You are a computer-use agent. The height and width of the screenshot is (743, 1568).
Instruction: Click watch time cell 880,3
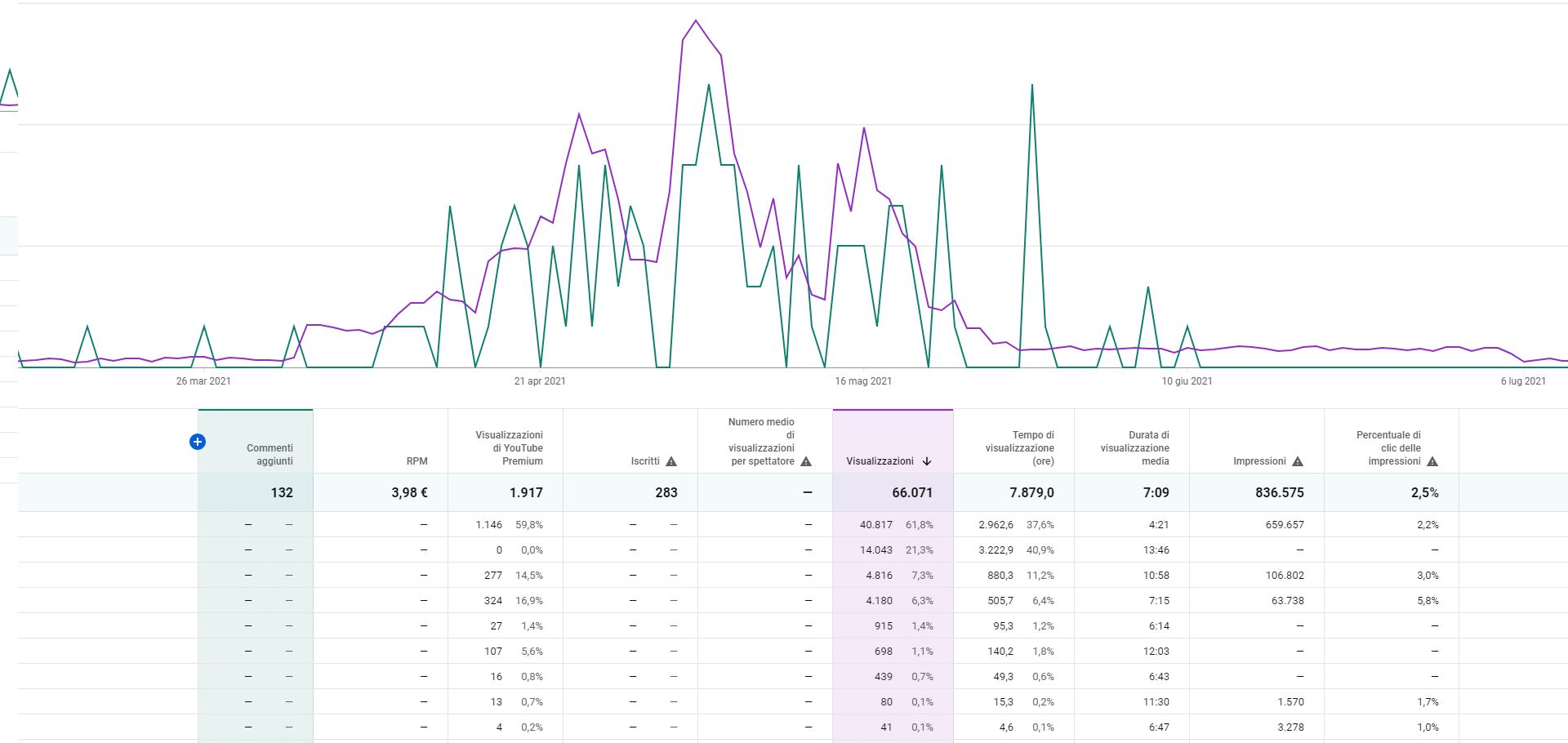pyautogui.click(x=1000, y=576)
